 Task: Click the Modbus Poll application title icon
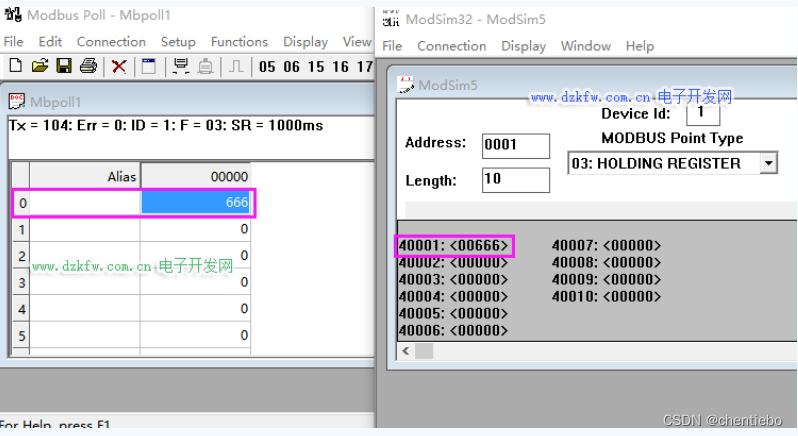[x=13, y=15]
